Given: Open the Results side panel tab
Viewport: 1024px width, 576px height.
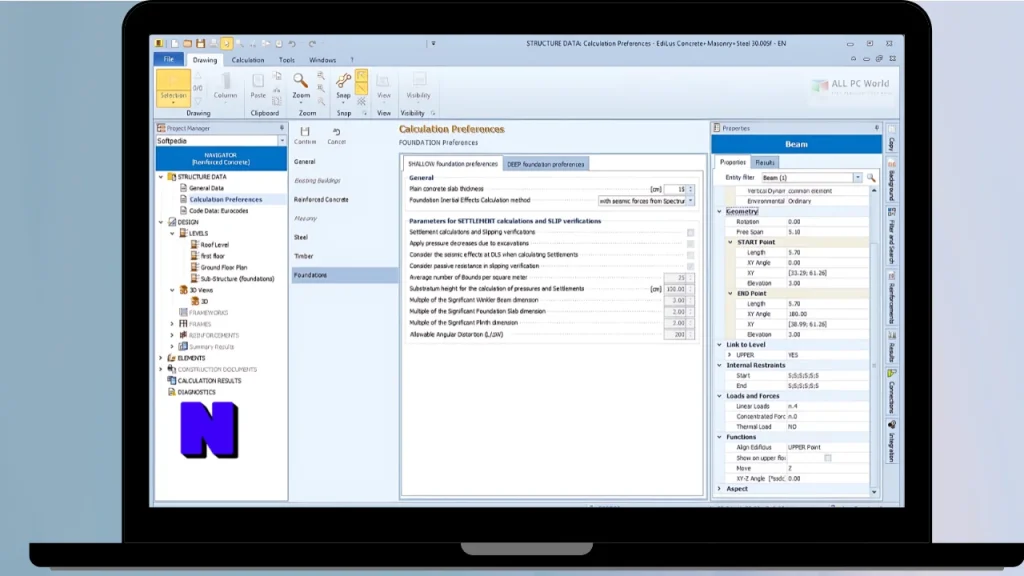Looking at the screenshot, I should click(x=891, y=347).
